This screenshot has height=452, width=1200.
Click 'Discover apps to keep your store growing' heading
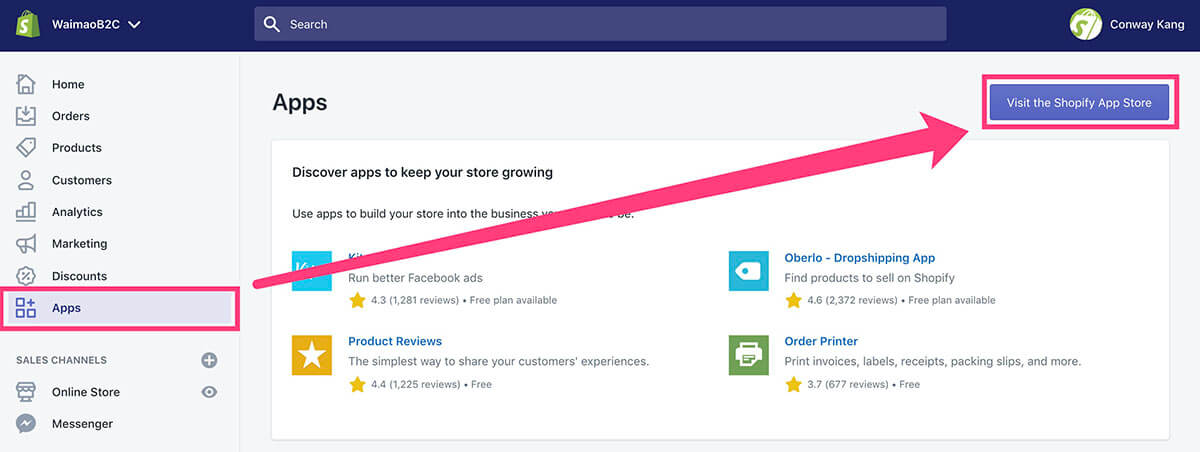[x=422, y=172]
